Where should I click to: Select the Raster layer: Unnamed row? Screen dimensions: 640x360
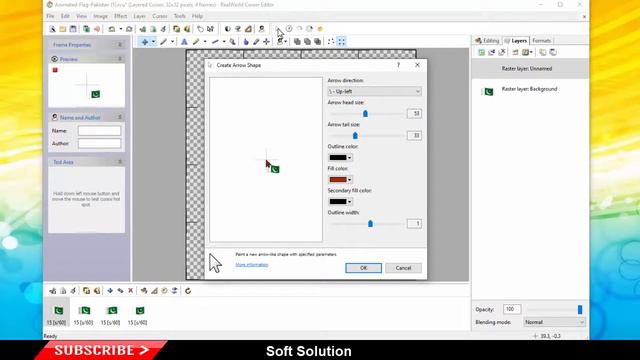coord(530,69)
